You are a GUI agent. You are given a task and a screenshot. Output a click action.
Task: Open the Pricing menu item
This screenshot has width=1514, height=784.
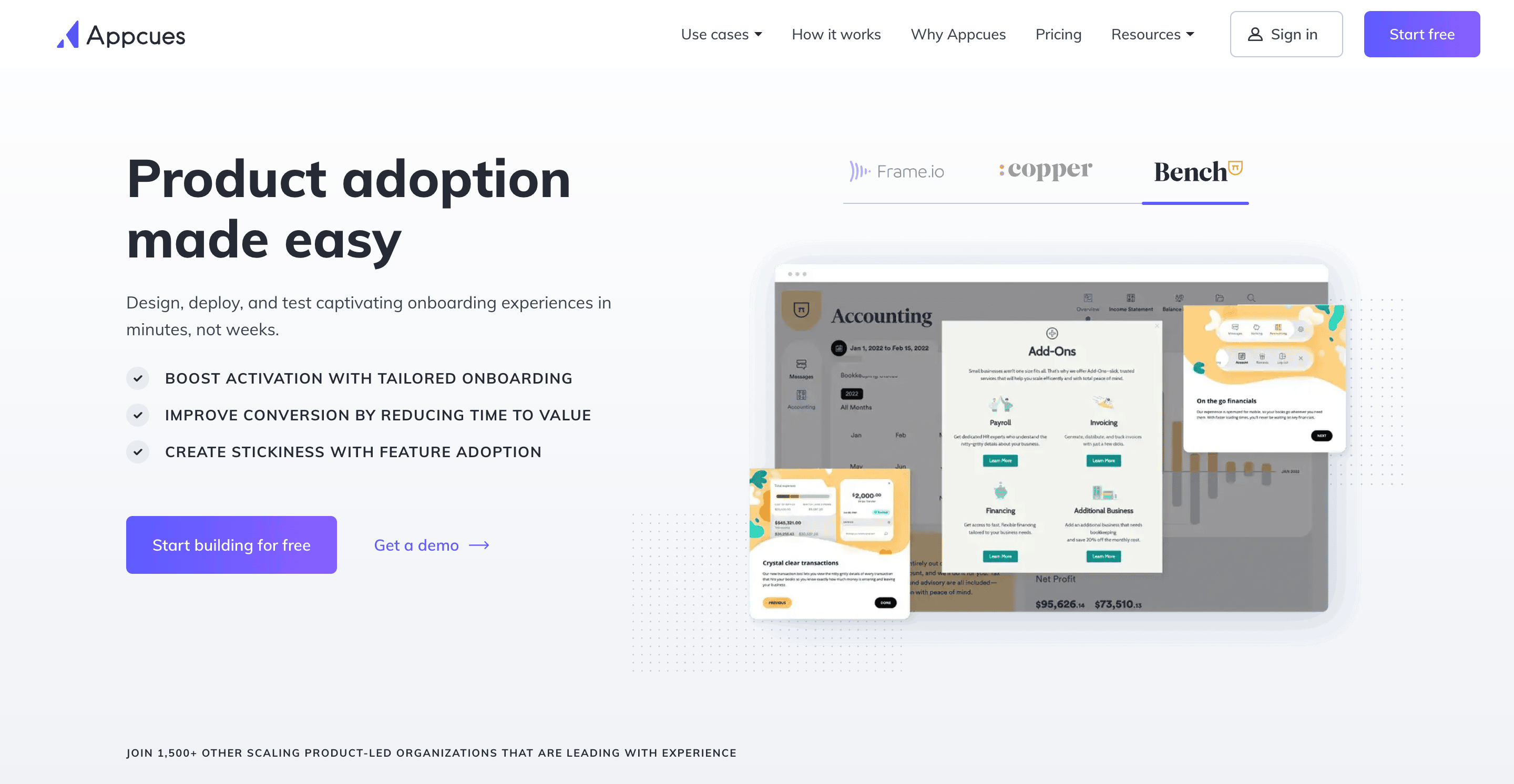[1058, 33]
